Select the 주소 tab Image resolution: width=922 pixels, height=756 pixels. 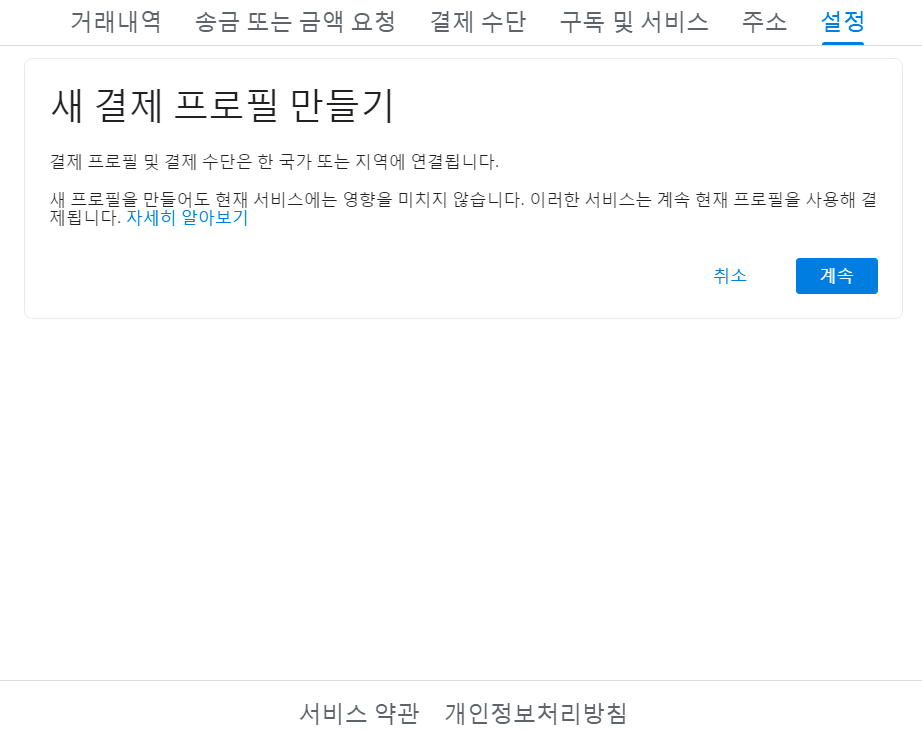tap(764, 22)
